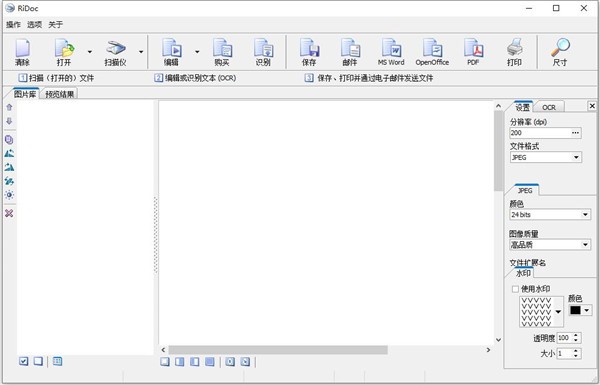The width and height of the screenshot is (600, 385).
Task: Click the 打印 (Print) icon
Action: [514, 52]
